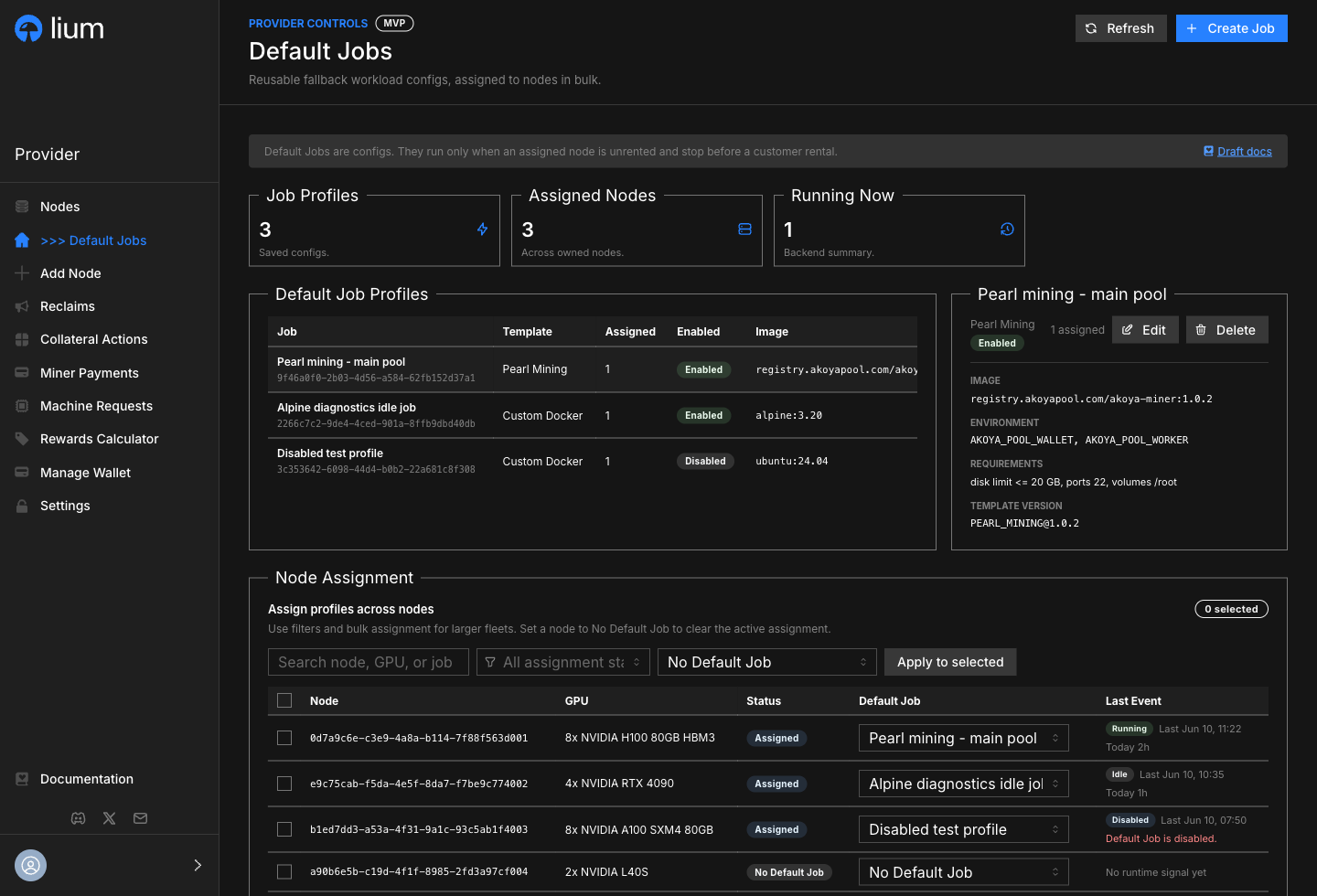The image size is (1317, 896).
Task: Click the lightning icon in Job Profiles card
Action: pos(483,229)
